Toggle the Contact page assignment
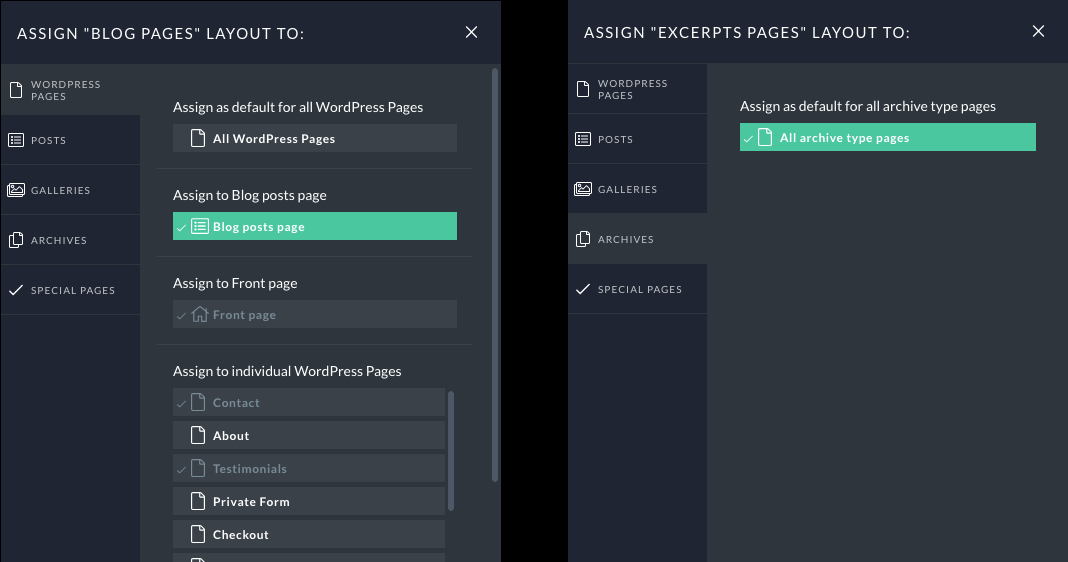The height and width of the screenshot is (562, 1068). (309, 403)
